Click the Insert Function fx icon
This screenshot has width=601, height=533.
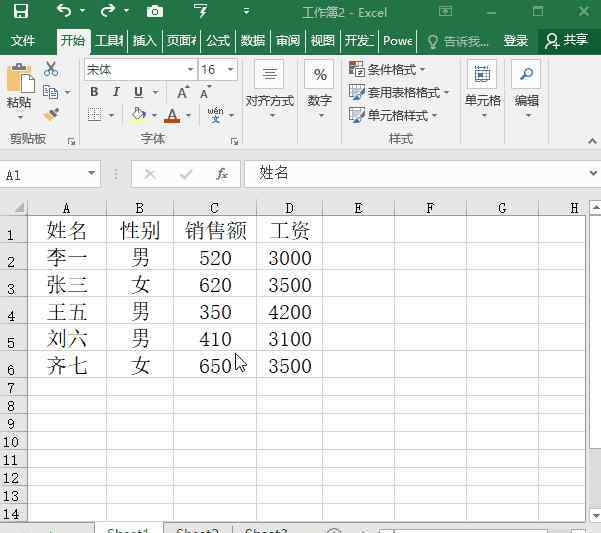(222, 174)
